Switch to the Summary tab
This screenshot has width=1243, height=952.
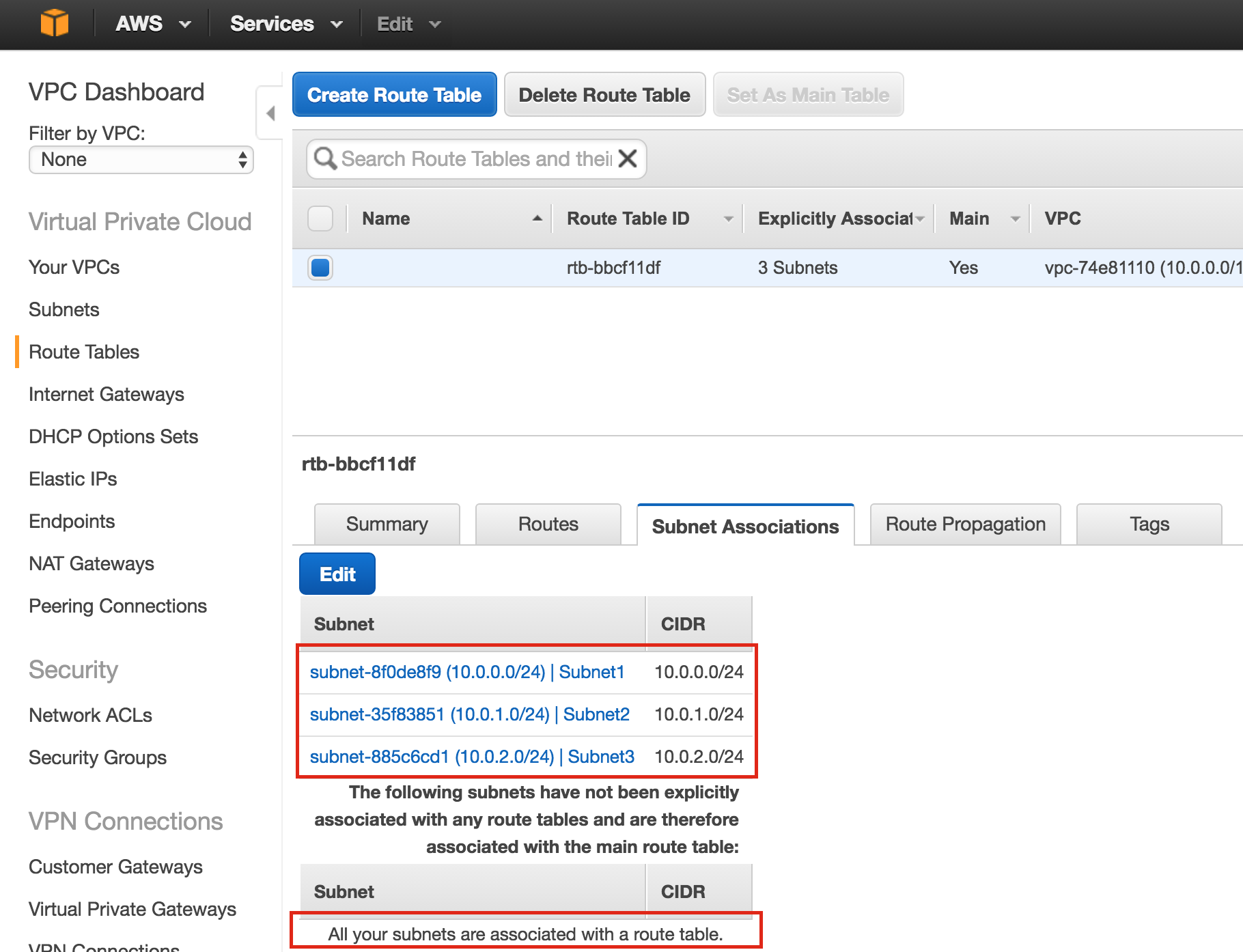tap(387, 524)
